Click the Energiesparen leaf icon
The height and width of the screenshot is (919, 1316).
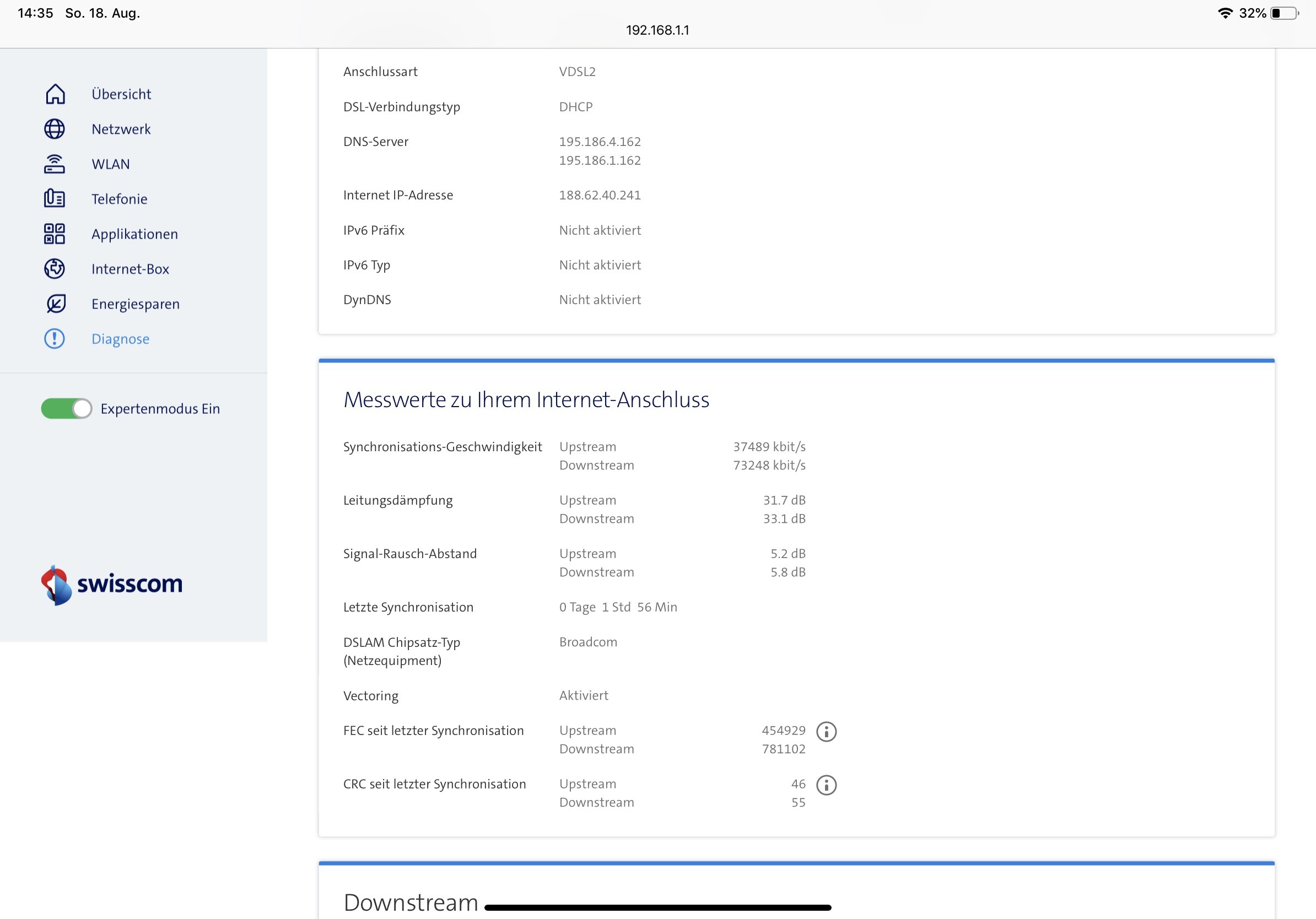coord(56,304)
